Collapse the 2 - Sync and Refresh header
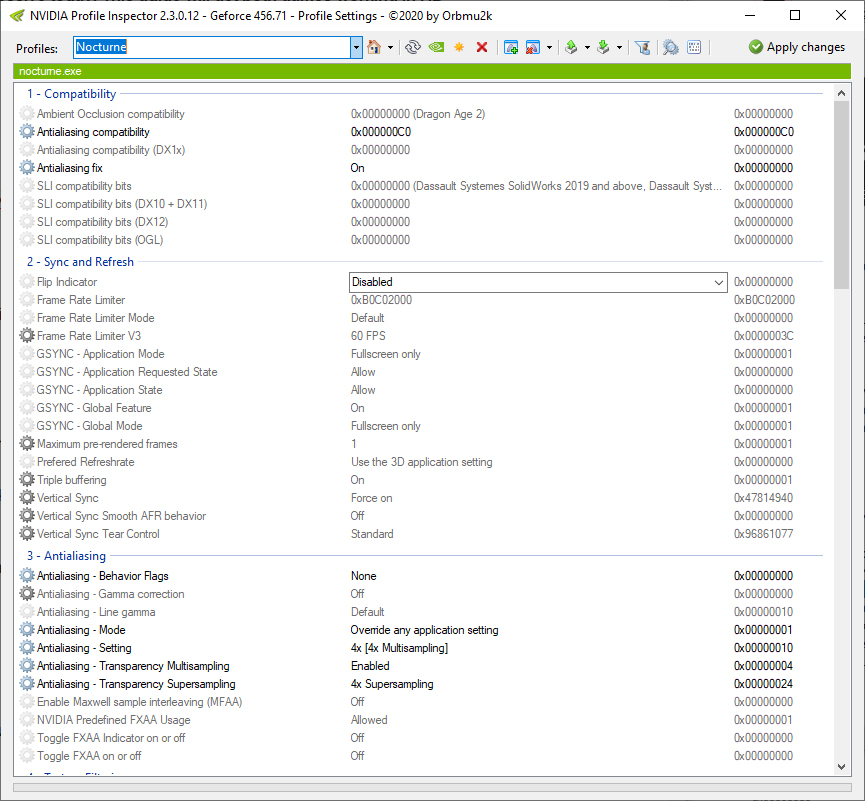This screenshot has width=865, height=801. point(81,262)
